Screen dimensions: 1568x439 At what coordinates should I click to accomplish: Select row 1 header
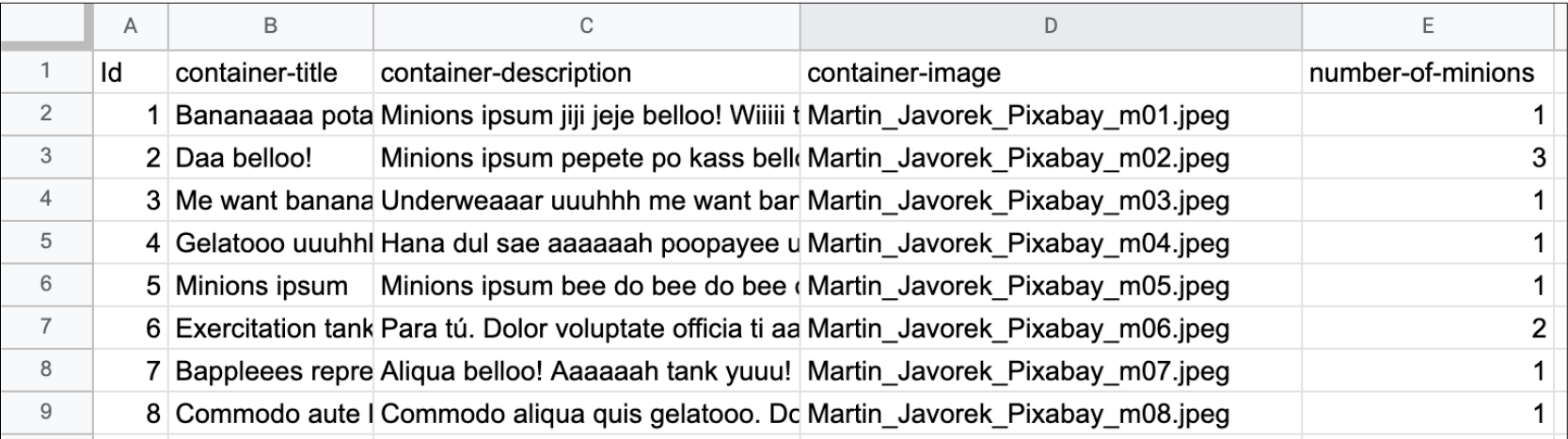46,72
